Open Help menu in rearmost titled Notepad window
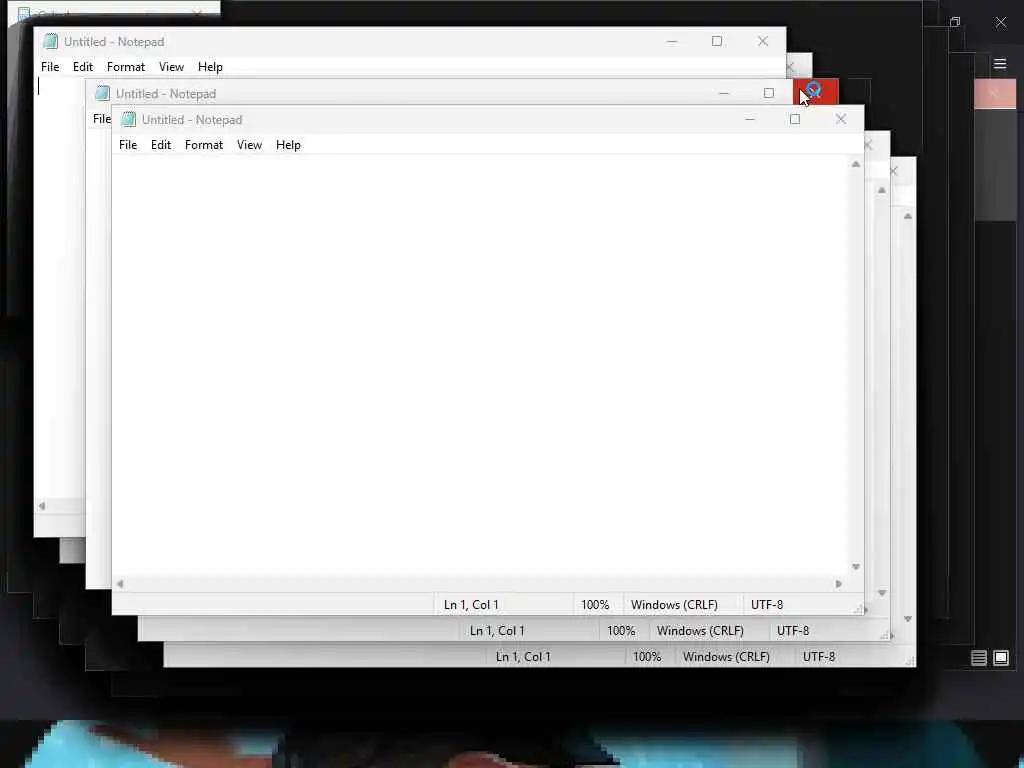The image size is (1024, 768). pyautogui.click(x=210, y=67)
